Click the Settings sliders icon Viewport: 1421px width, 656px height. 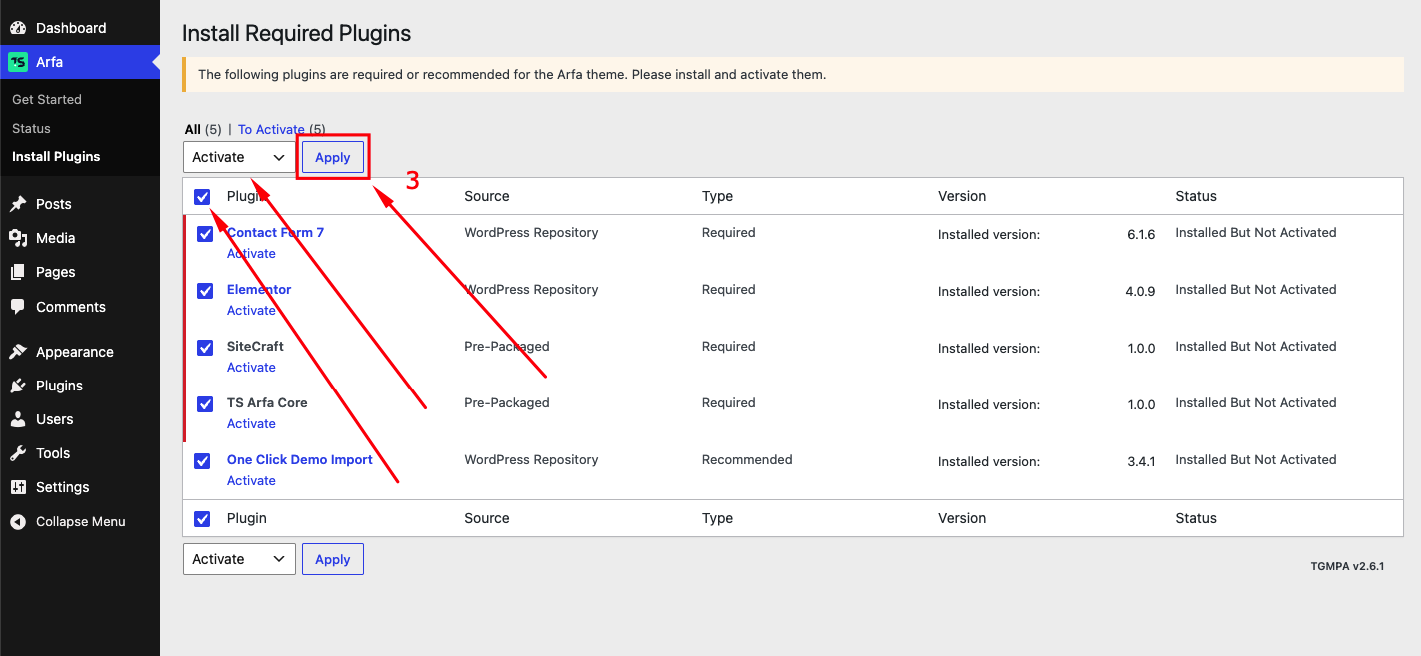(x=18, y=487)
